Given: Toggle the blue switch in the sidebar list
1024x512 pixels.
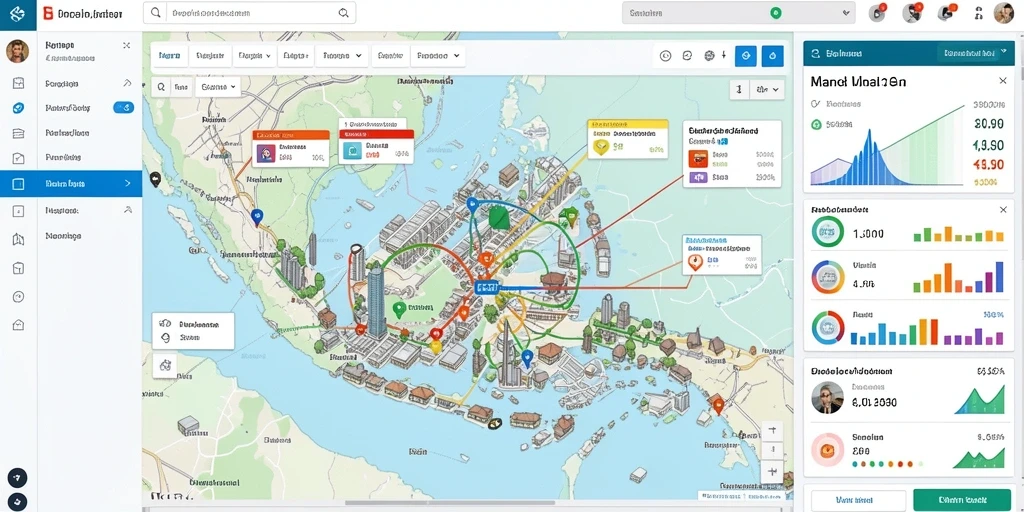Looking at the screenshot, I should (123, 108).
